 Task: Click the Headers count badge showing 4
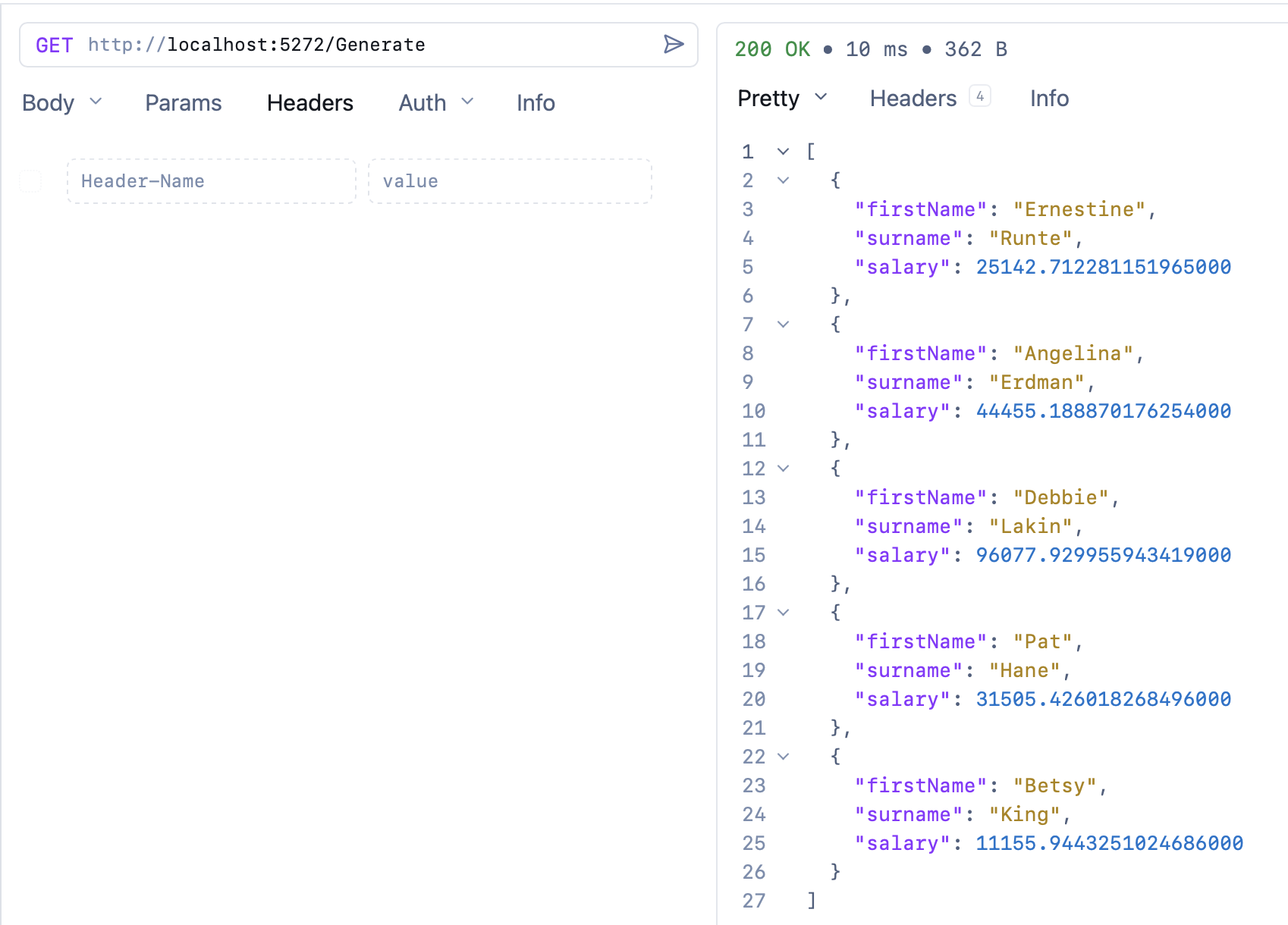tap(981, 96)
